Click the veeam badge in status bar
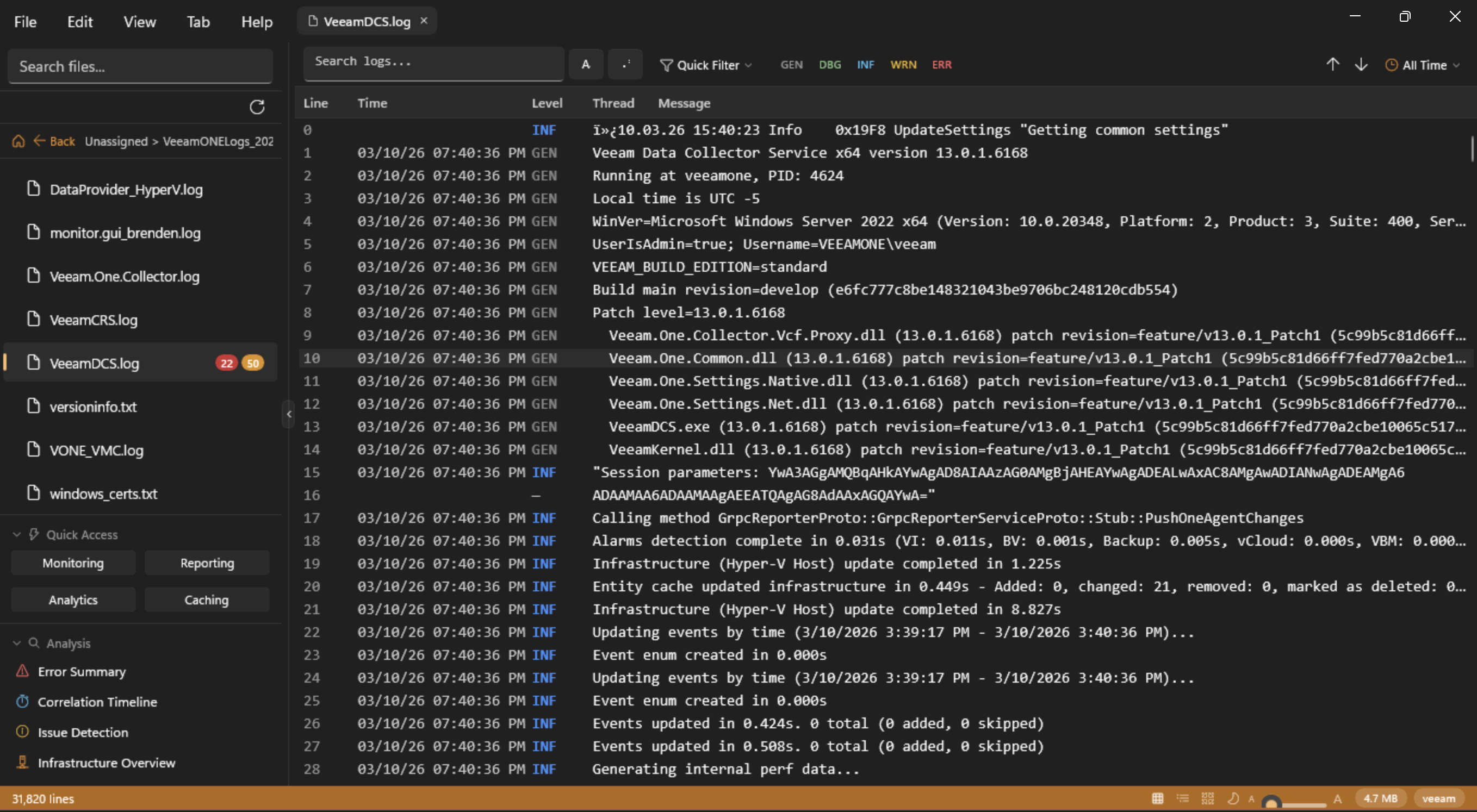The image size is (1477, 812). [x=1438, y=798]
